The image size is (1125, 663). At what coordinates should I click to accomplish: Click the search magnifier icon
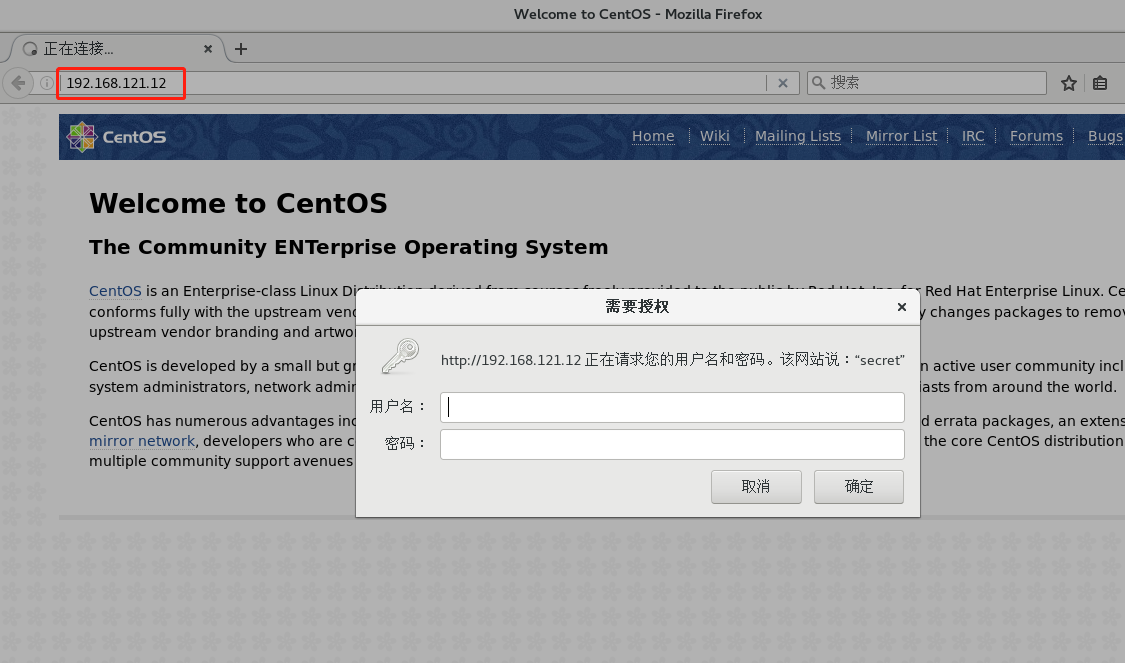[x=818, y=83]
